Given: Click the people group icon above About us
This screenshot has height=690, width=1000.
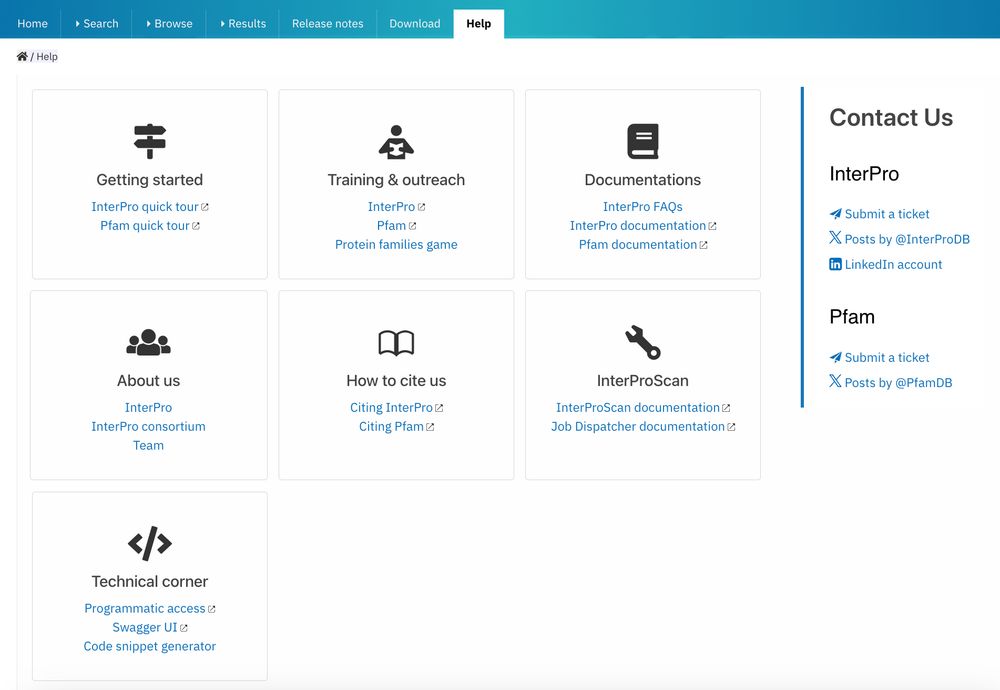Looking at the screenshot, I should (149, 342).
